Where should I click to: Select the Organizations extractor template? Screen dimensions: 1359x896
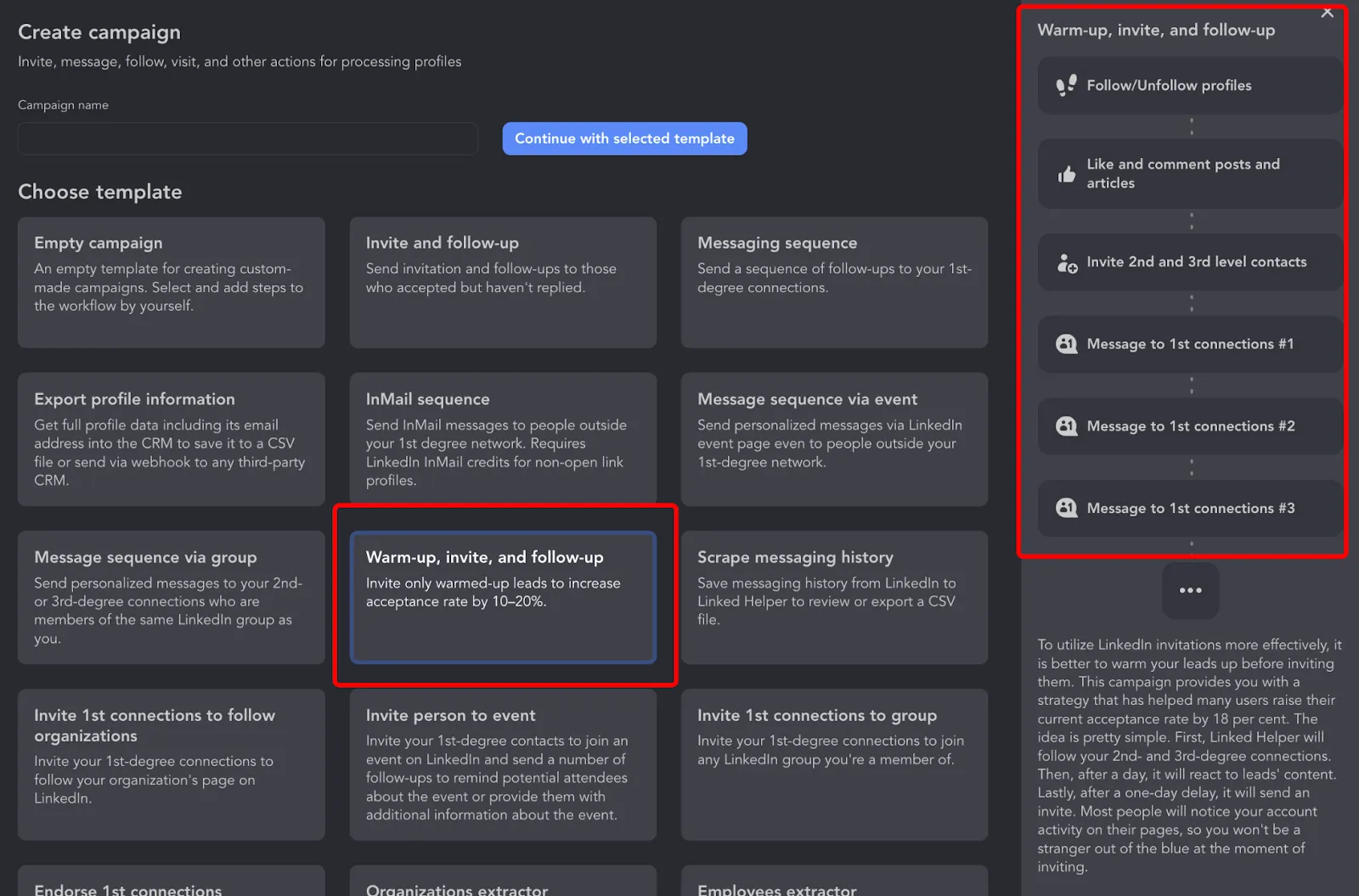pyautogui.click(x=503, y=881)
